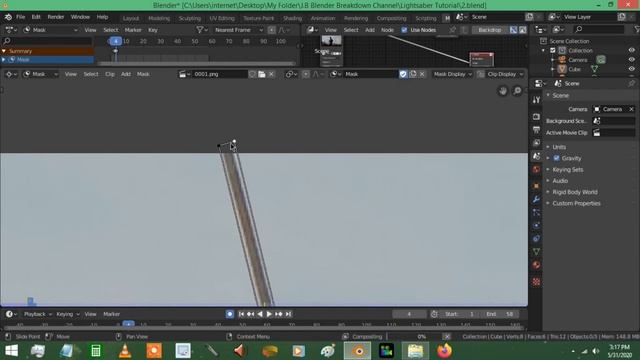This screenshot has width=640, height=360.
Task: Expand the Custom Properties panel
Action: [x=576, y=203]
